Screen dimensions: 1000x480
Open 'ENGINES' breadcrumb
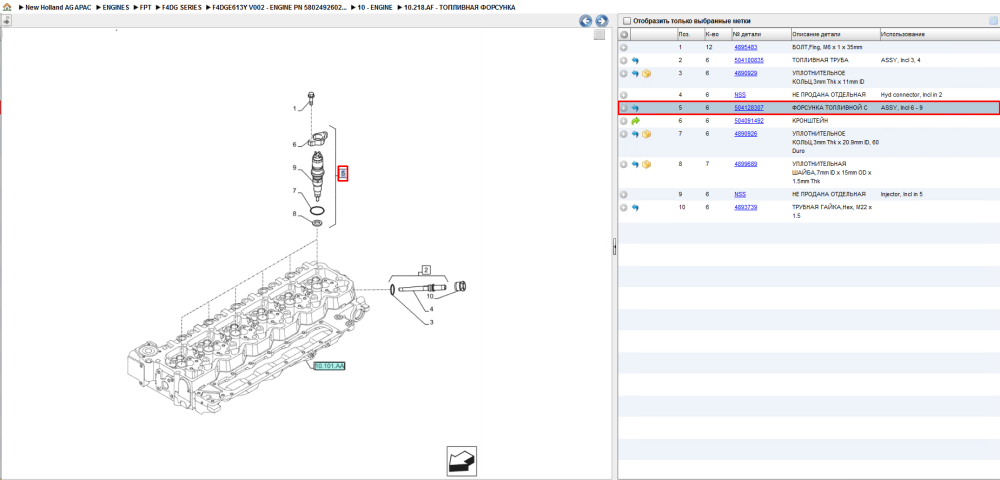[115, 7]
